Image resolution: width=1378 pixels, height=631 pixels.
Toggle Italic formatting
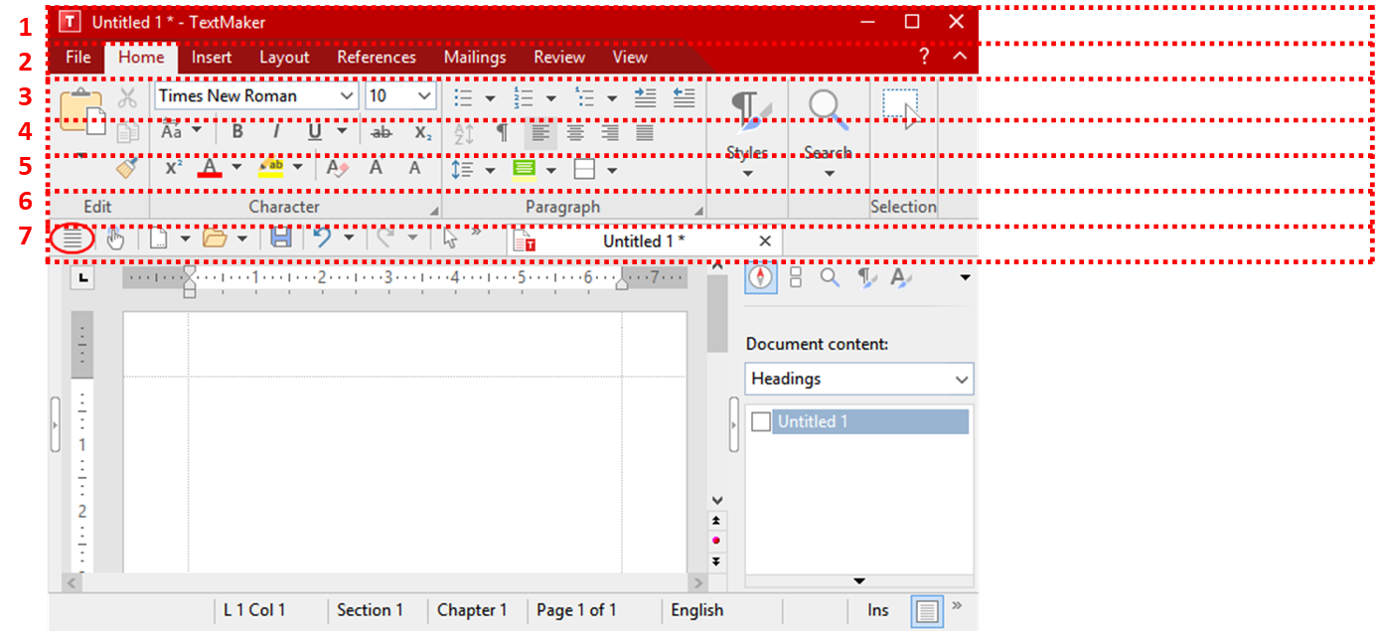click(x=276, y=132)
